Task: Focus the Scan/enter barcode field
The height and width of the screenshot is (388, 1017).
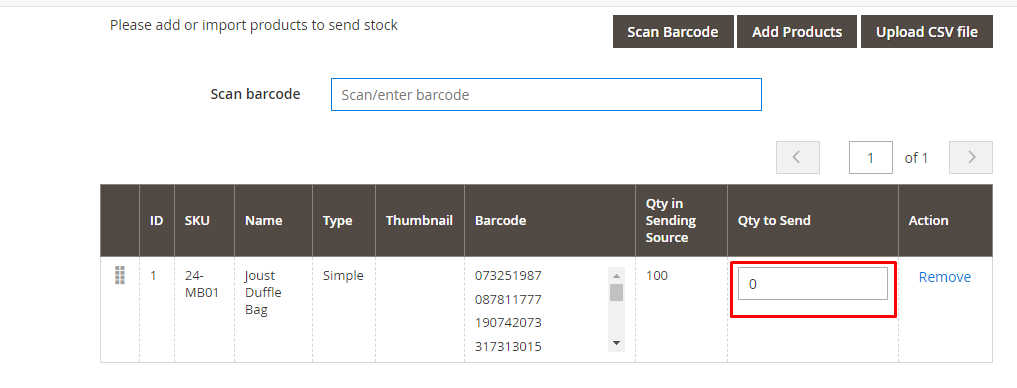Action: 546,95
